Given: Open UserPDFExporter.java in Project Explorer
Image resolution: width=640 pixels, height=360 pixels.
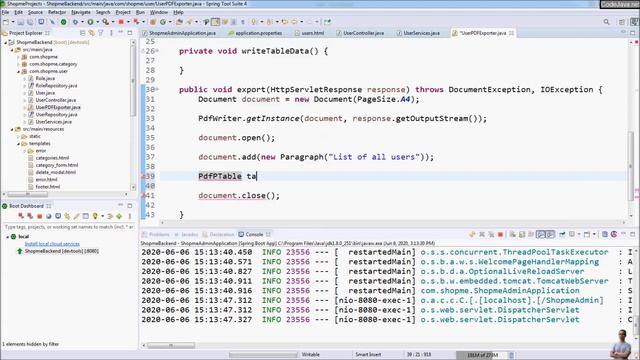Looking at the screenshot, I should pyautogui.click(x=58, y=107).
